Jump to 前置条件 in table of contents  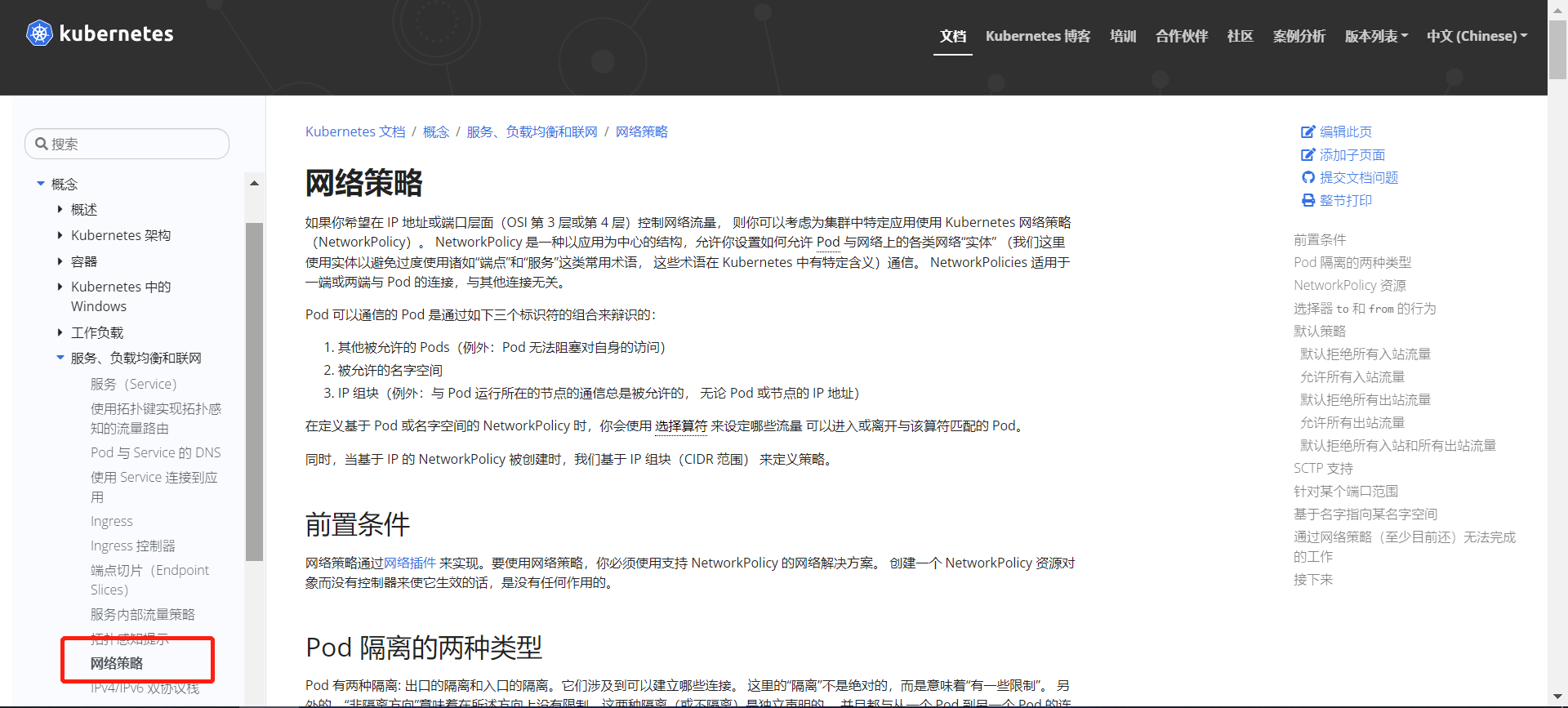point(1320,239)
